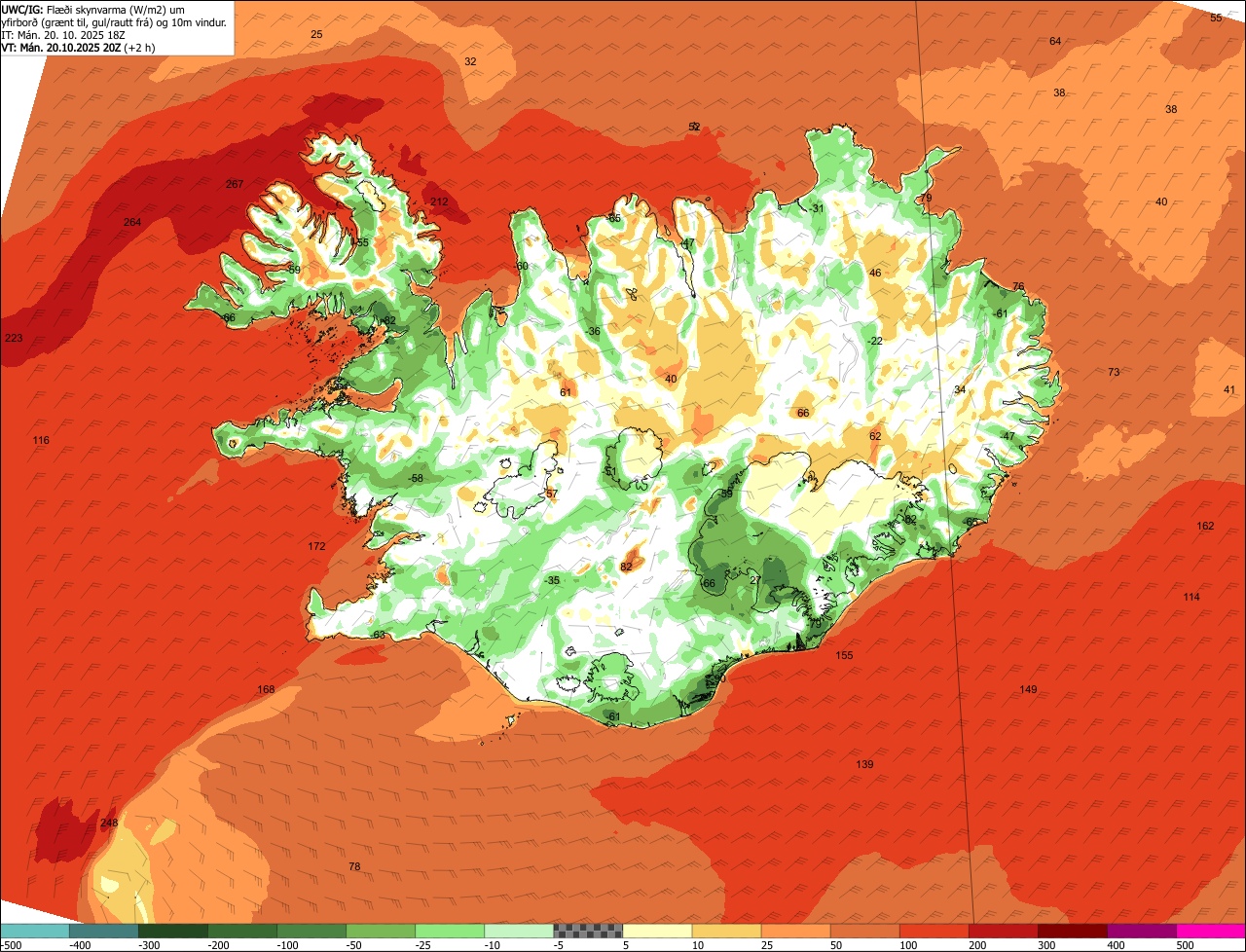
Task: Click the 212 value off the north coast
Action: [x=439, y=201]
